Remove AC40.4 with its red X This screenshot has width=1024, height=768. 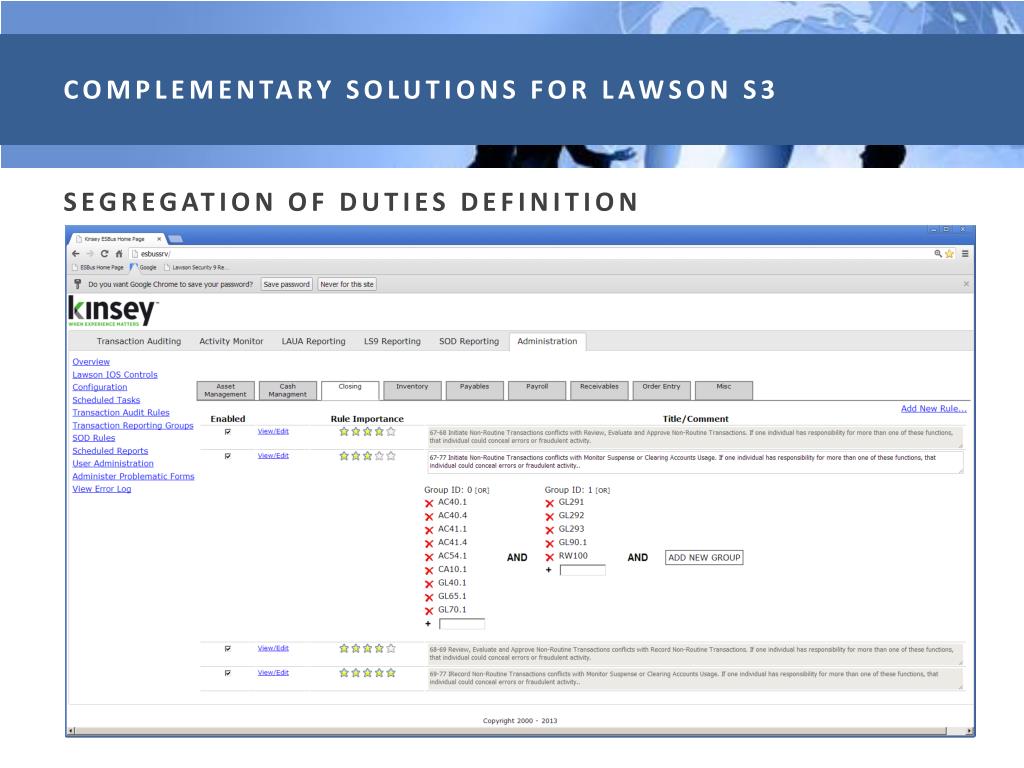pyautogui.click(x=429, y=517)
